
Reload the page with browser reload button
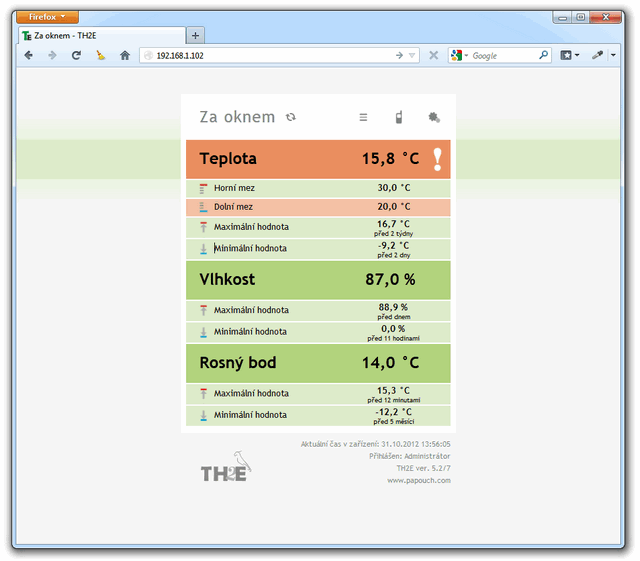point(76,55)
